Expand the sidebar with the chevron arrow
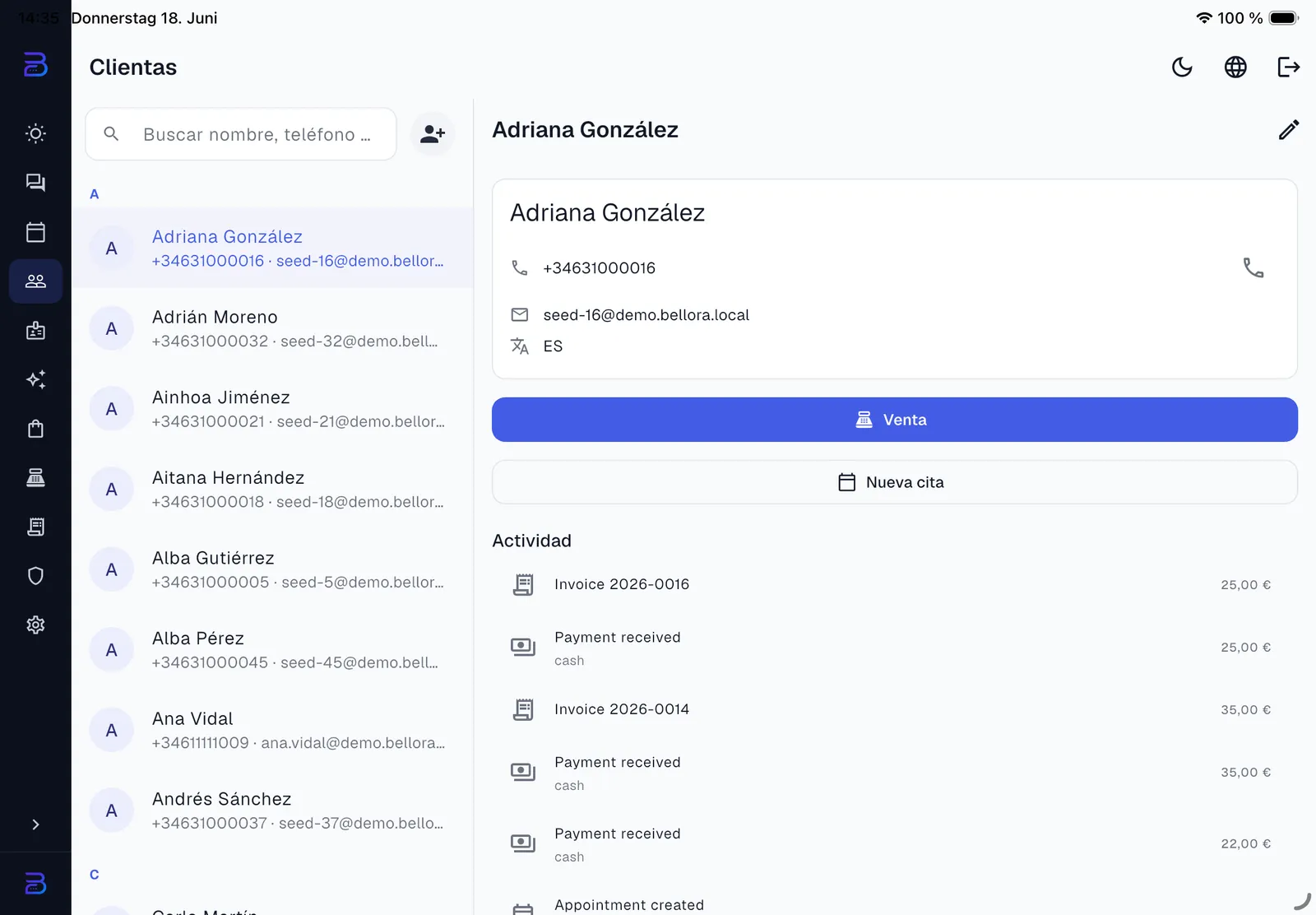The height and width of the screenshot is (915, 1316). tap(35, 824)
